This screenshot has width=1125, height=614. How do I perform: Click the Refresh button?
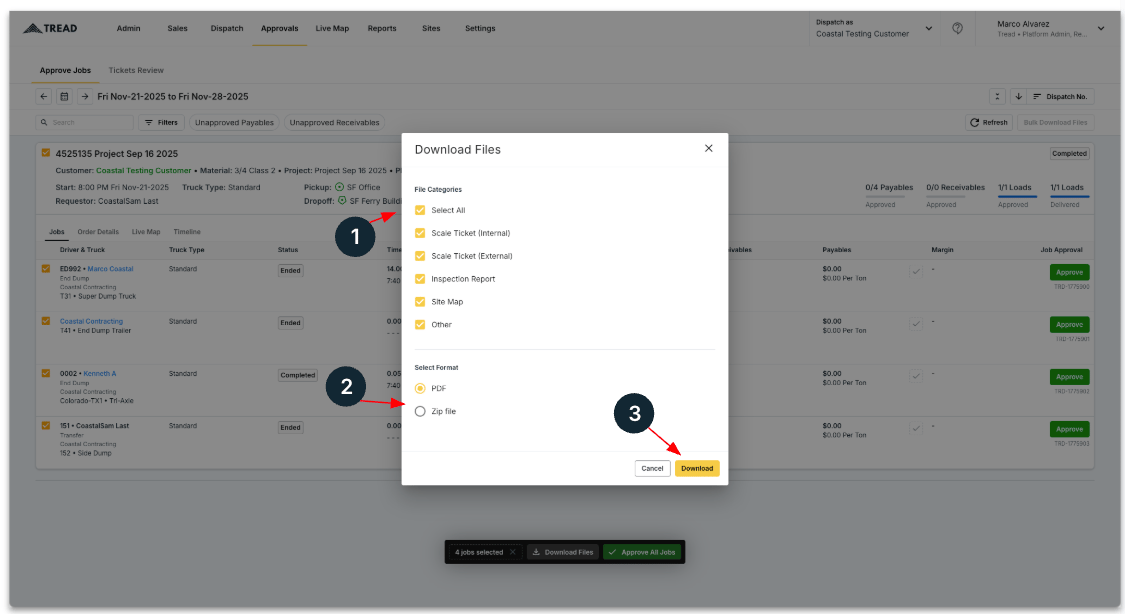coord(989,123)
